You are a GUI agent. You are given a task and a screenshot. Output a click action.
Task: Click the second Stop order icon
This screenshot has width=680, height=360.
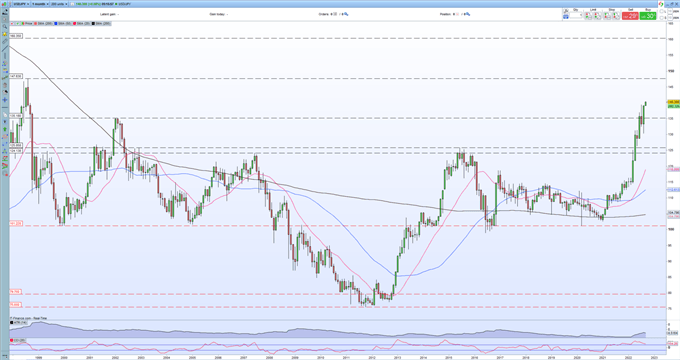616,16
